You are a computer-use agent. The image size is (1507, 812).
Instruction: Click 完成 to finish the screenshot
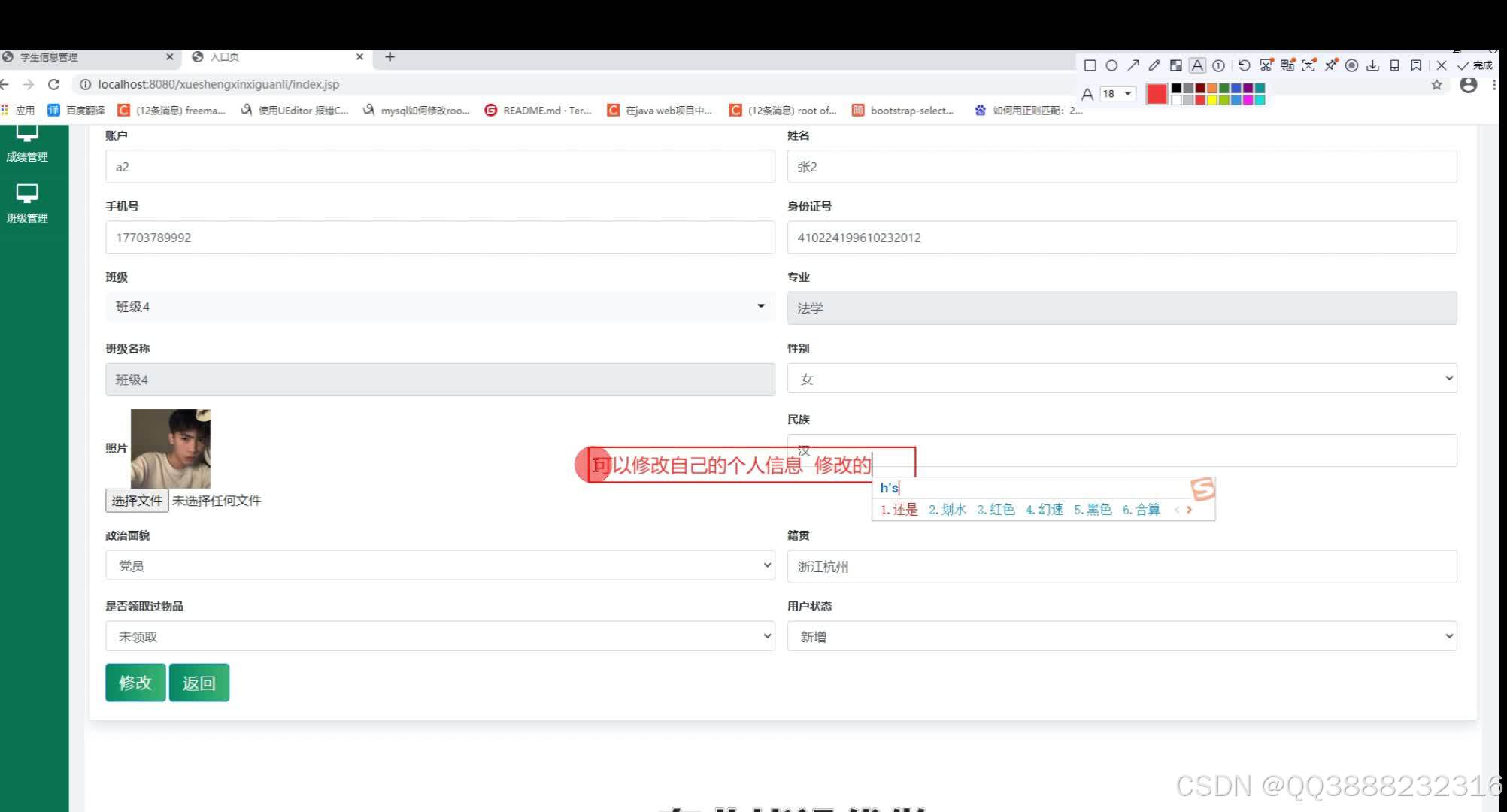tap(1475, 65)
